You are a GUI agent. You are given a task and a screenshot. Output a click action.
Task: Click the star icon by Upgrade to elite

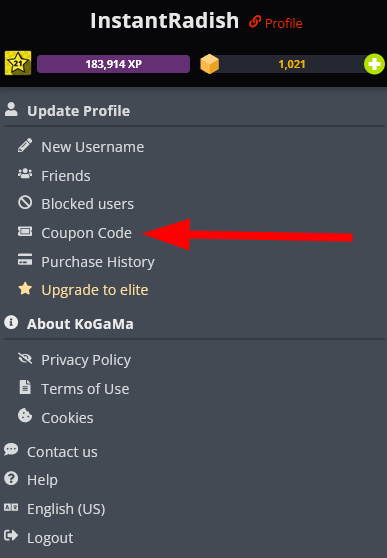point(25,289)
